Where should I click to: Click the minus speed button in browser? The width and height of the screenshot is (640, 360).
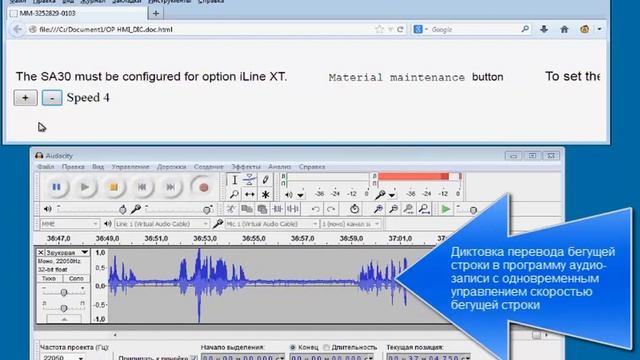(x=52, y=98)
